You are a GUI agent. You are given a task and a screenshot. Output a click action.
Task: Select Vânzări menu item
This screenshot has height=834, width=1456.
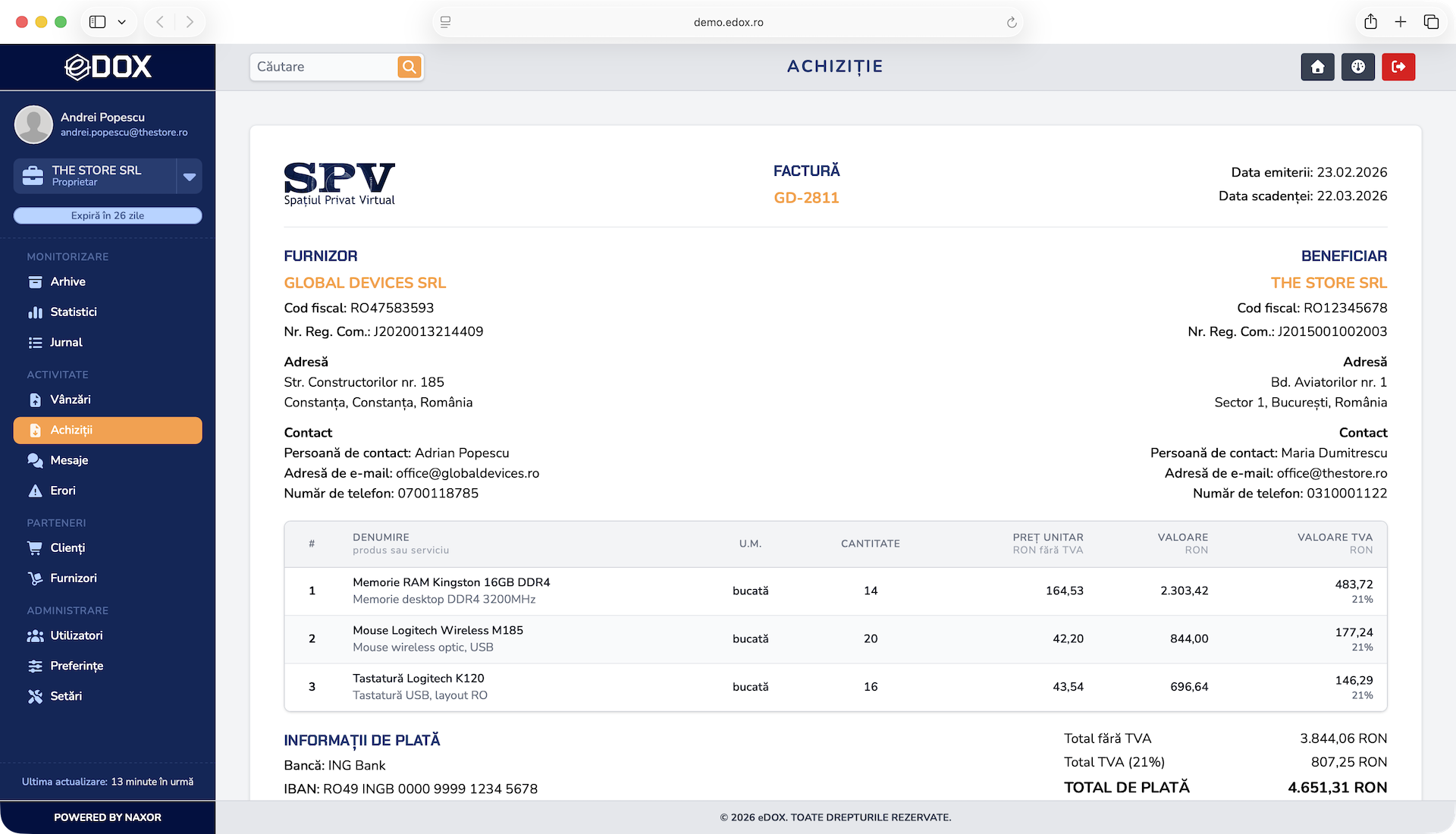click(x=70, y=400)
